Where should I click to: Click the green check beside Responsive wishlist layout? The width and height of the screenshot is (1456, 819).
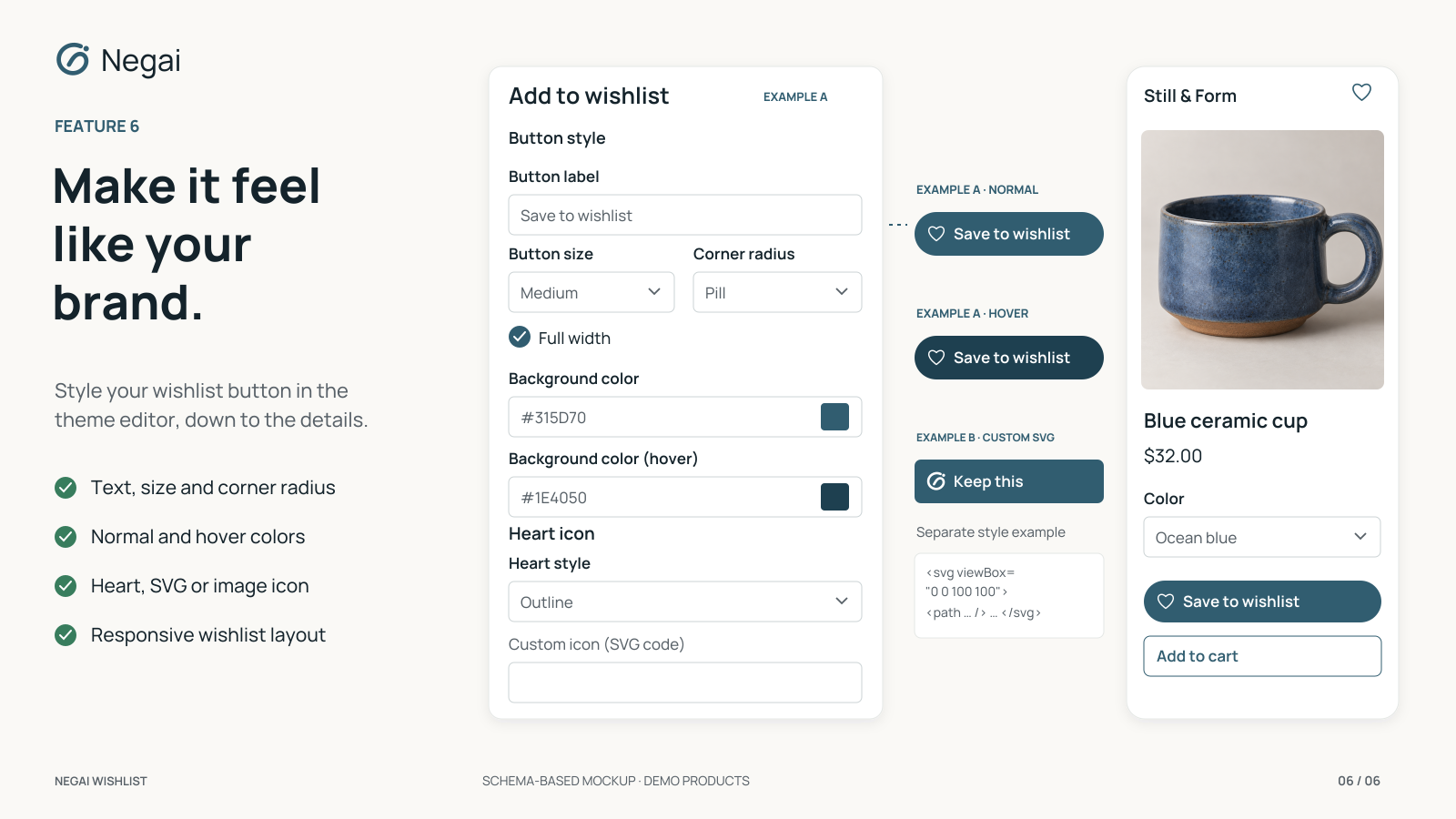(x=66, y=635)
